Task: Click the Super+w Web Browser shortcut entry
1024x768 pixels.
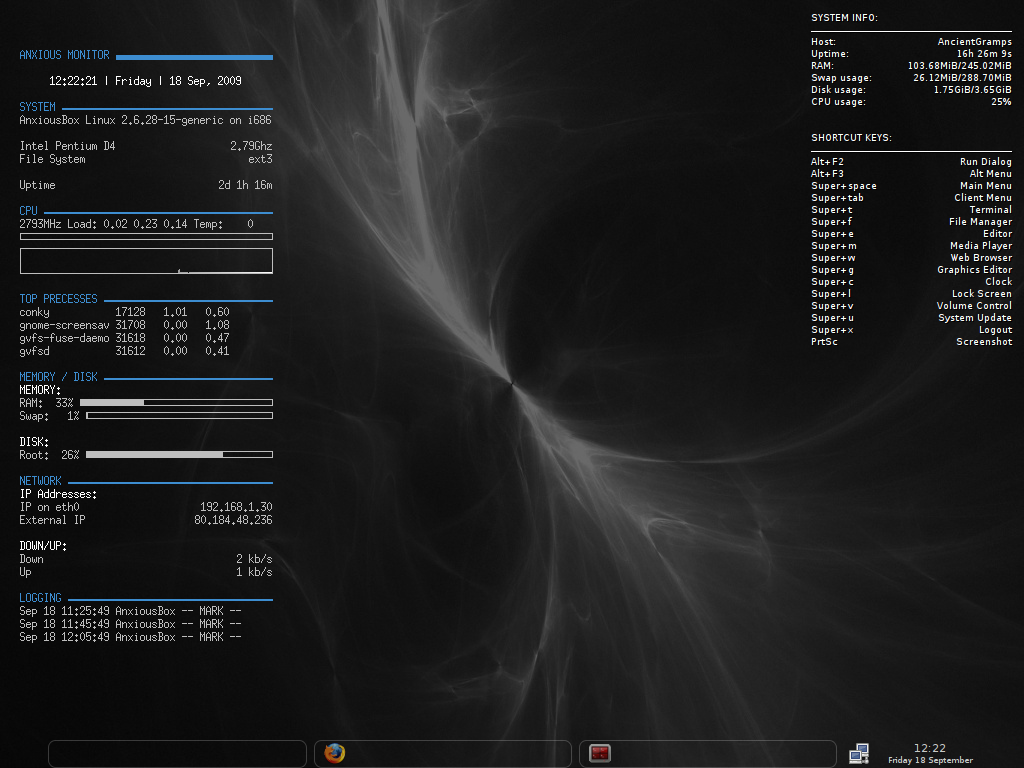Action: (x=911, y=258)
